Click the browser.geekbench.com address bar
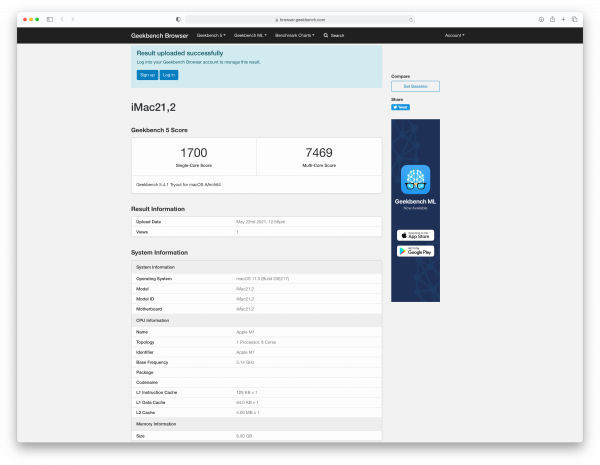The image size is (600, 465). click(x=300, y=20)
